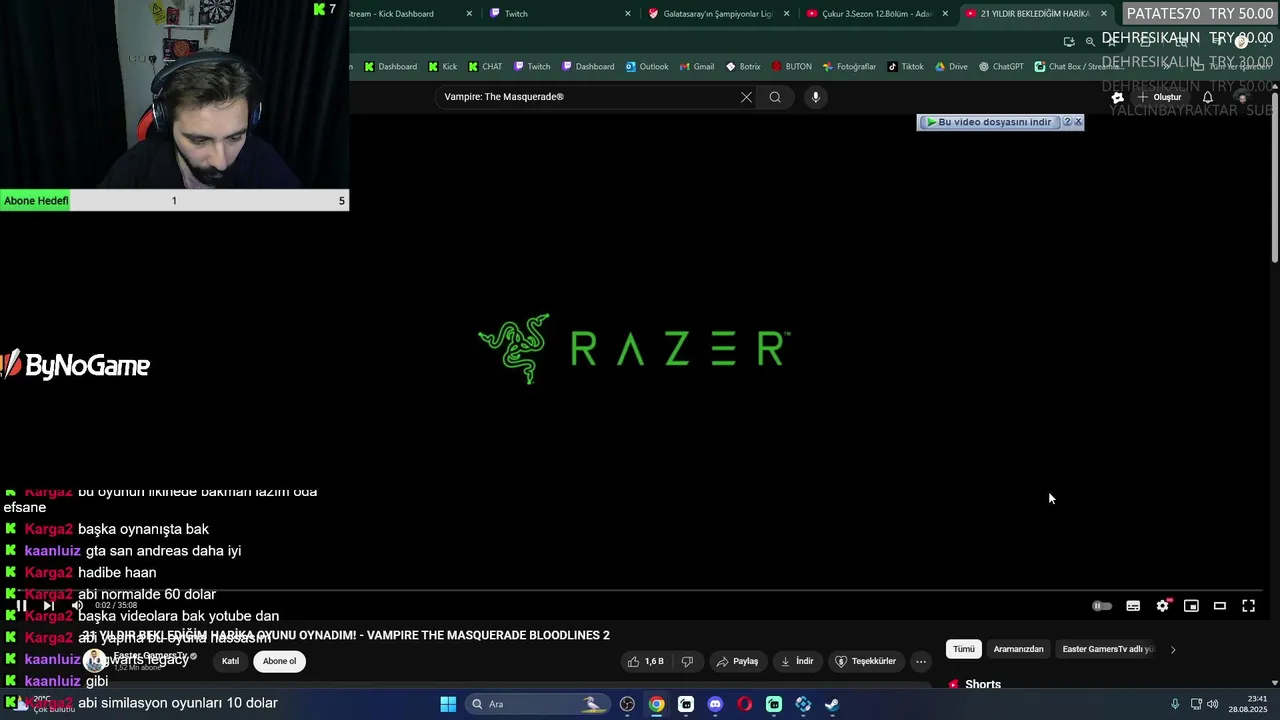
Task: Click the browser zoom magnifier icon
Action: (x=1090, y=42)
